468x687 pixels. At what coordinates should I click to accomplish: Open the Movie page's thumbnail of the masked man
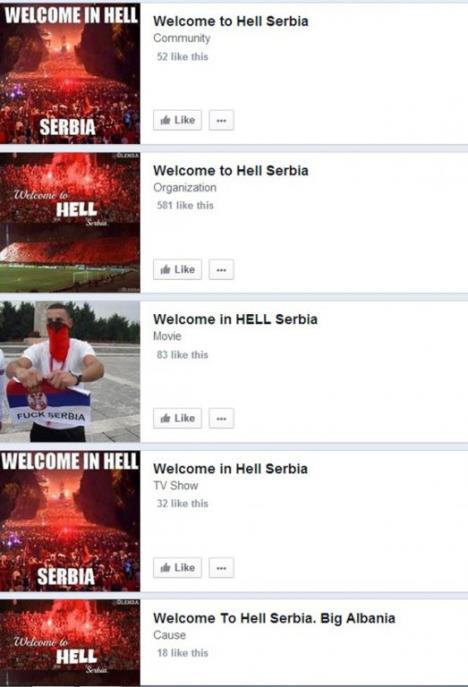70,372
